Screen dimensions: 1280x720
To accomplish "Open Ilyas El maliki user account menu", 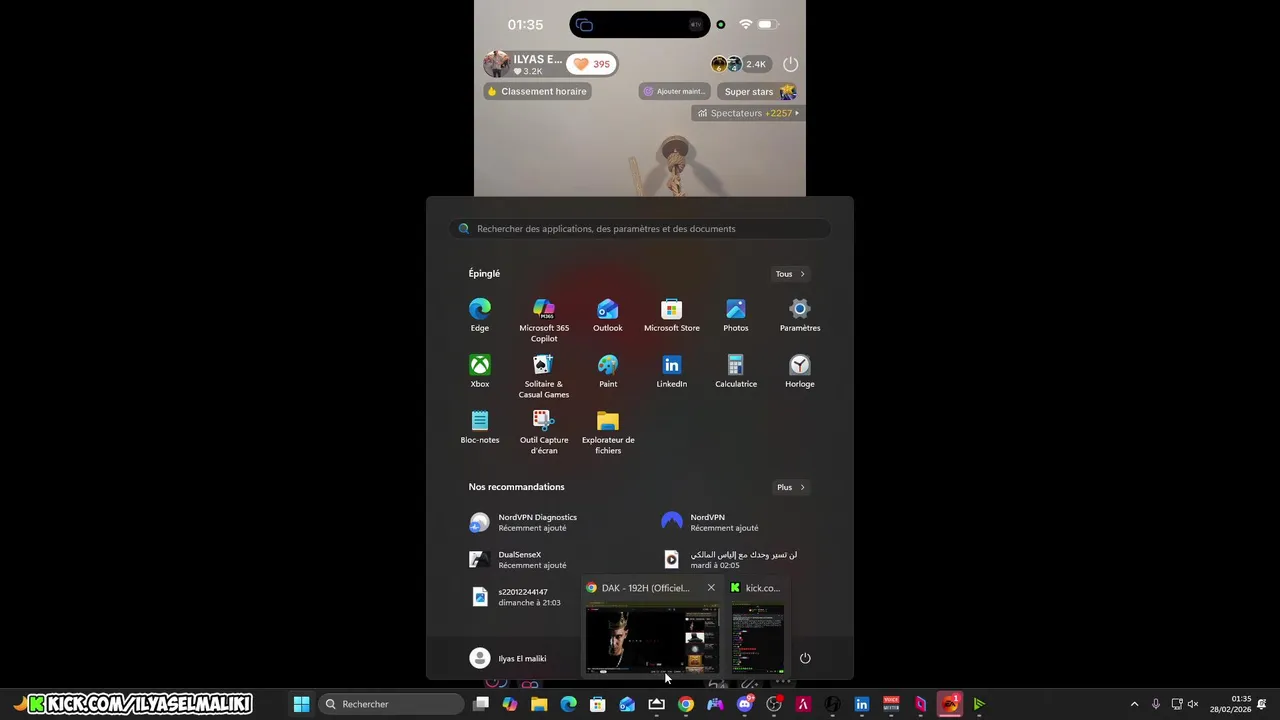I will 508,658.
